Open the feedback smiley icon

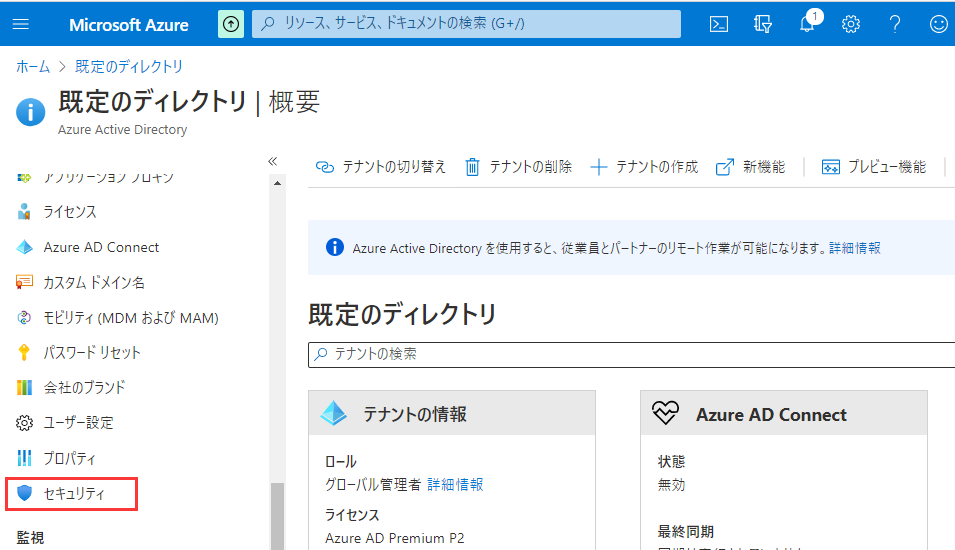click(x=938, y=25)
